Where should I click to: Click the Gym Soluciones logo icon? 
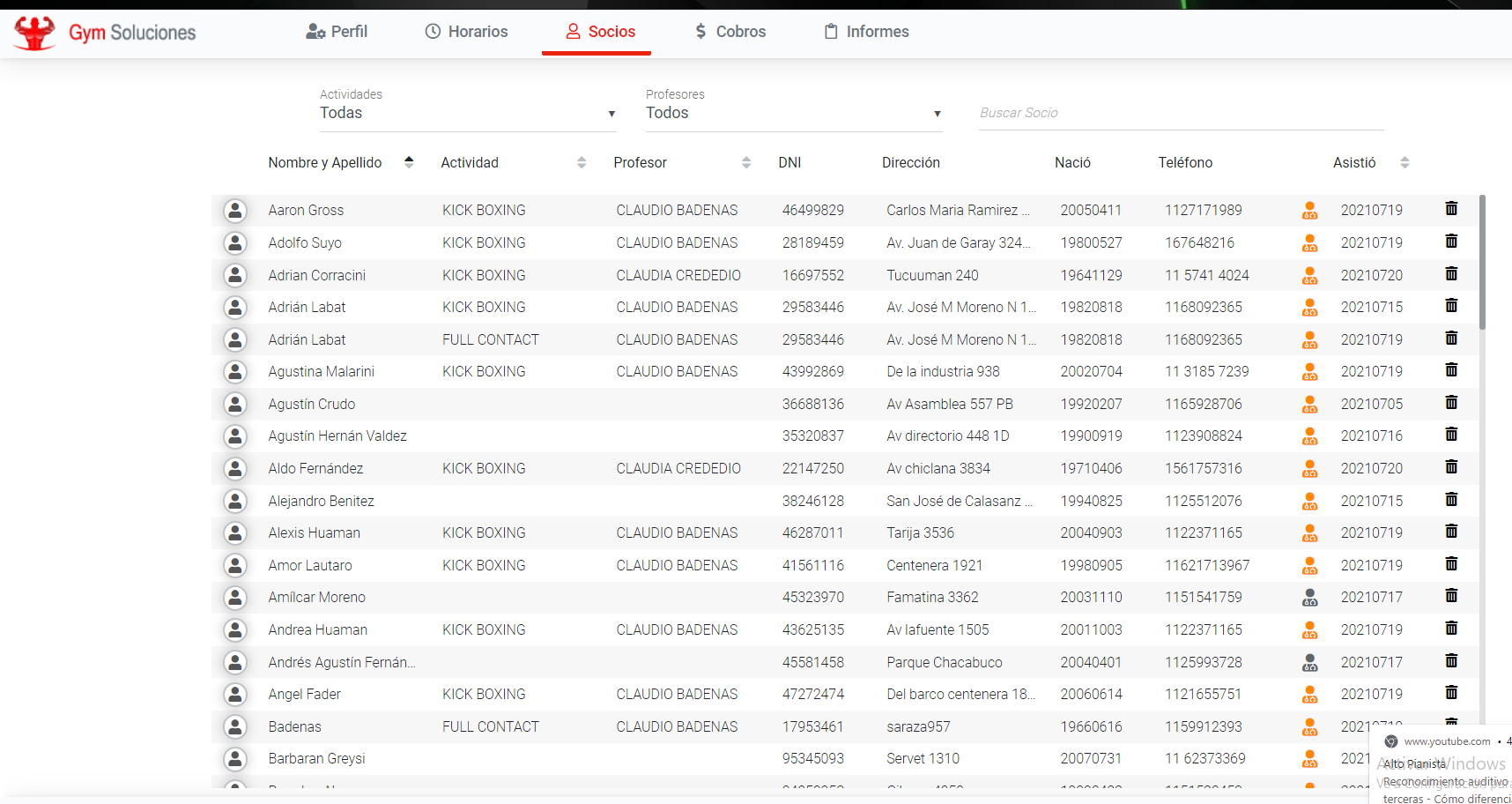click(x=35, y=33)
